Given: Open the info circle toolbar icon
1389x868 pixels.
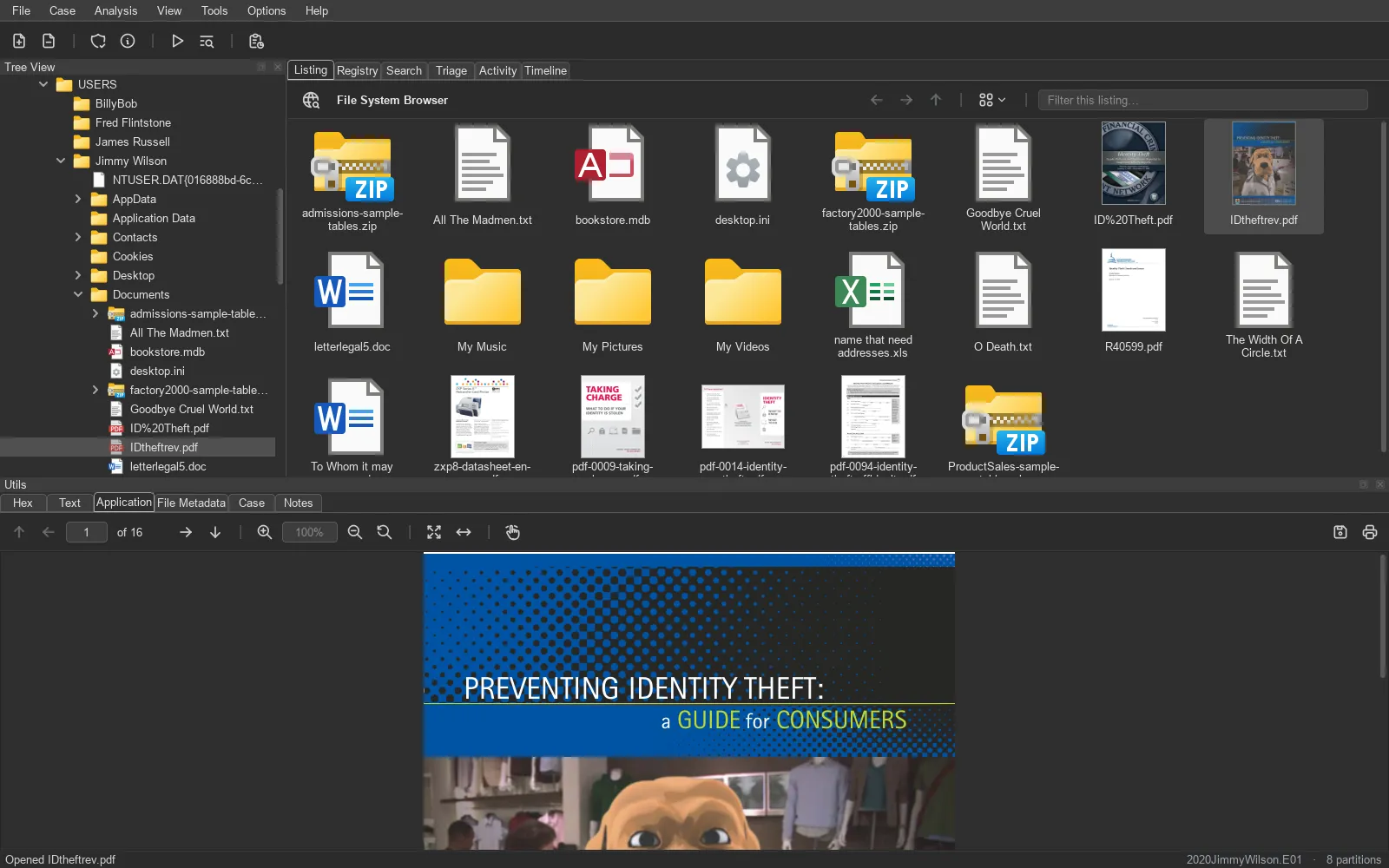Looking at the screenshot, I should pyautogui.click(x=128, y=41).
